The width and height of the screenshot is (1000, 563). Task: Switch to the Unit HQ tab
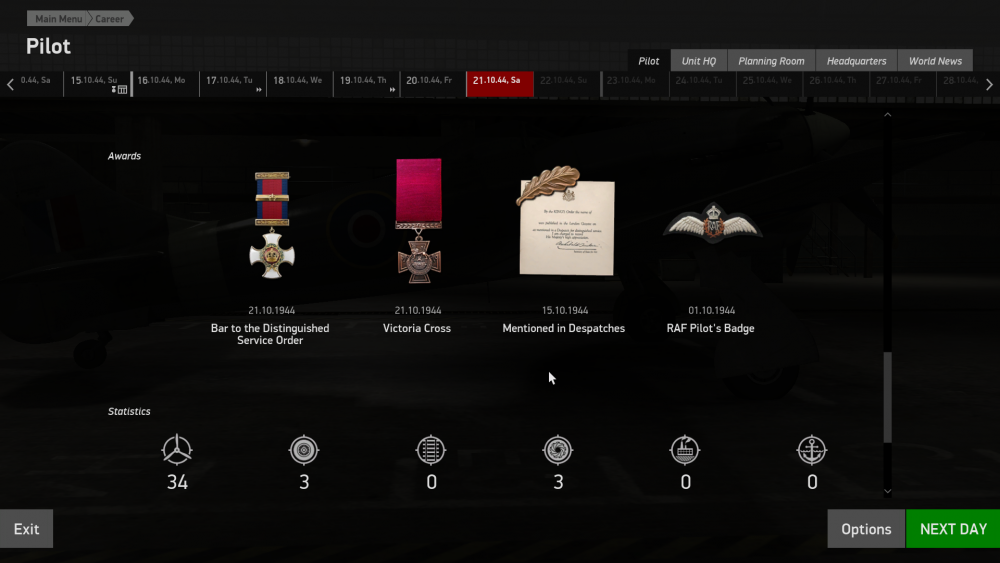click(699, 61)
